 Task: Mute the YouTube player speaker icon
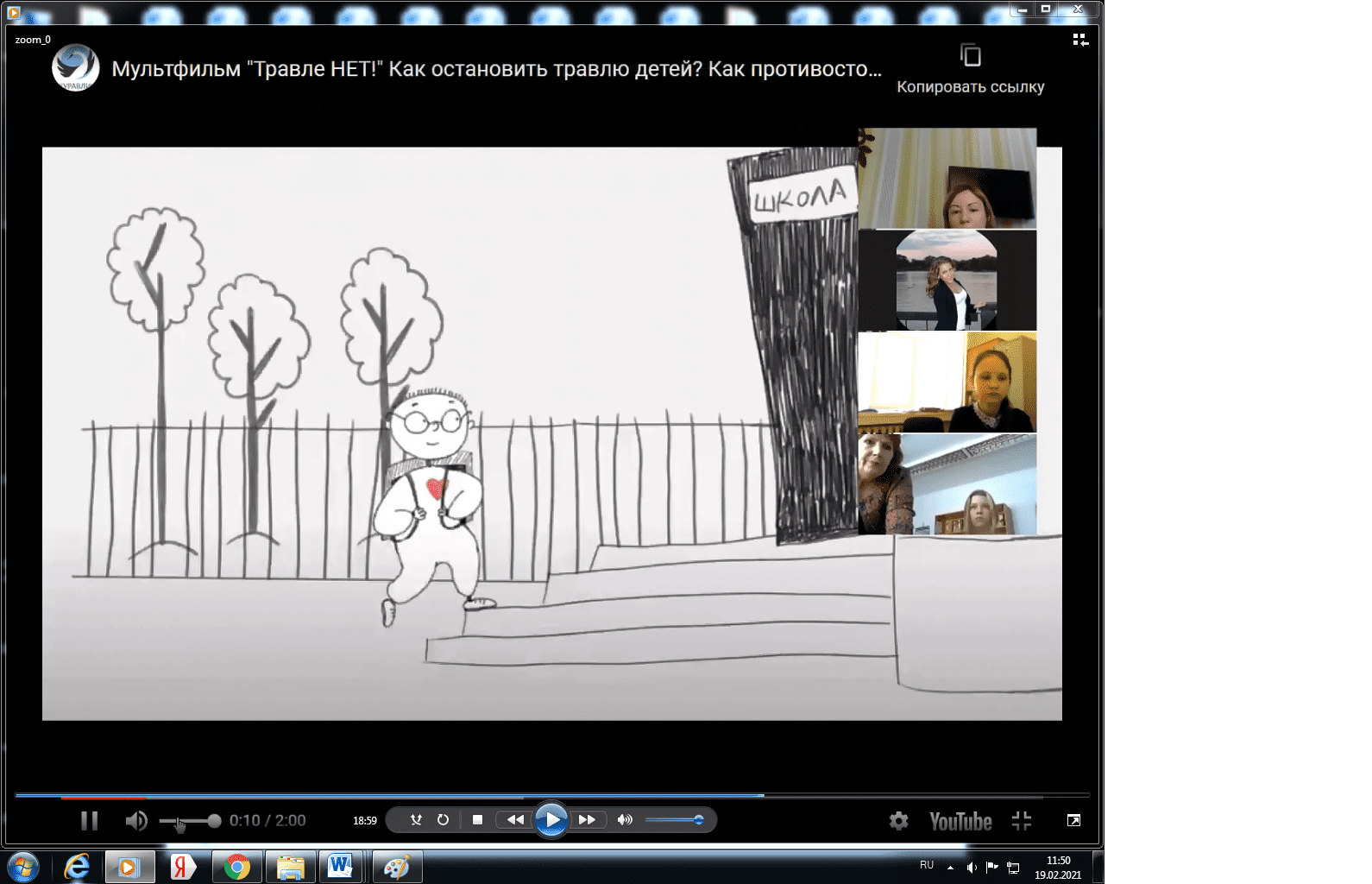[136, 821]
